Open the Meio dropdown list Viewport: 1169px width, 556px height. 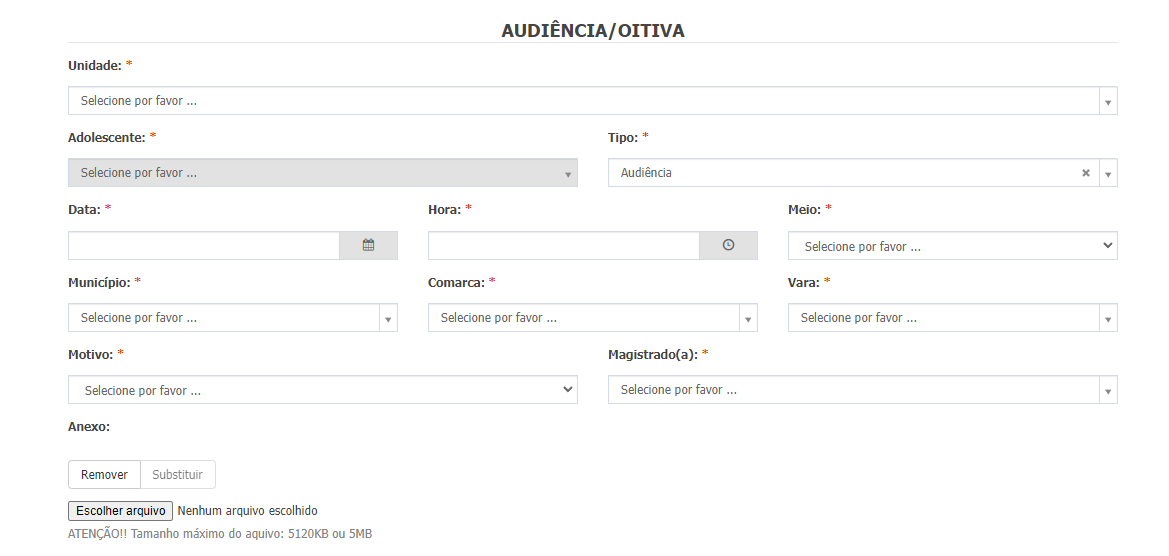tap(952, 245)
